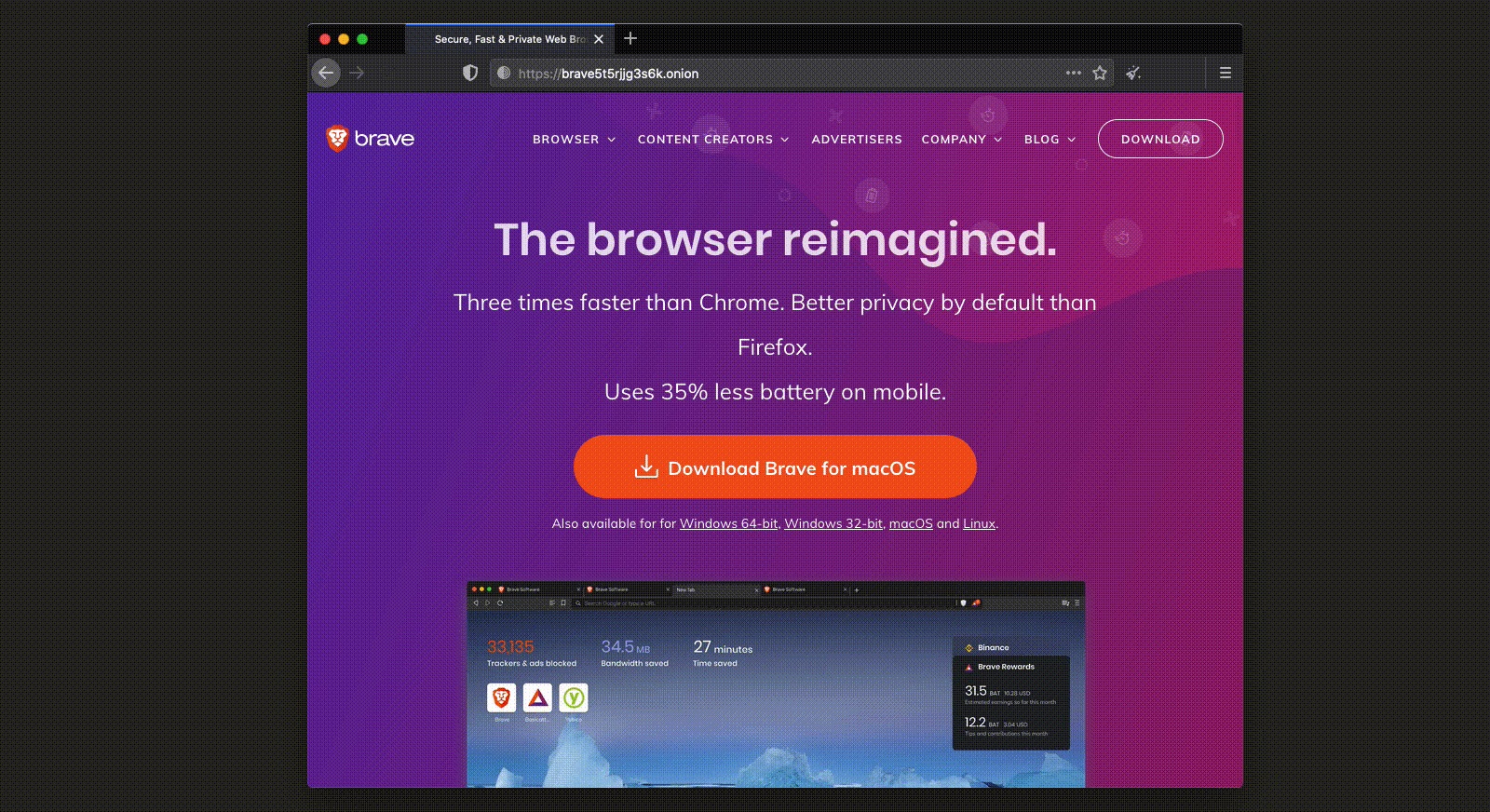This screenshot has width=1490, height=812.
Task: Click the green Y tile in preview
Action: click(x=574, y=697)
